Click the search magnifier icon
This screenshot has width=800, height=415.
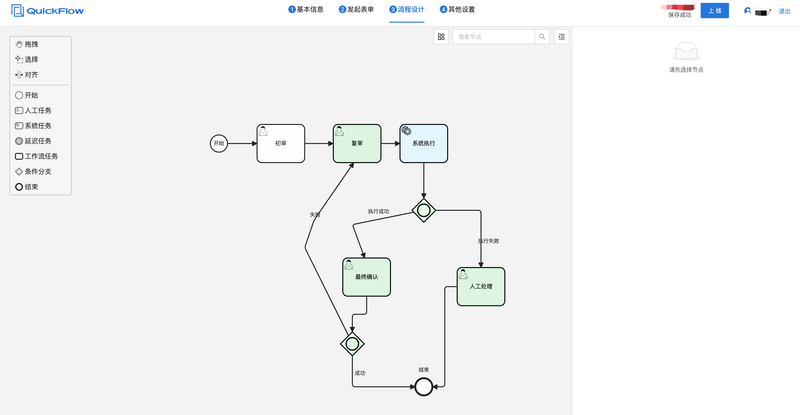click(x=542, y=37)
